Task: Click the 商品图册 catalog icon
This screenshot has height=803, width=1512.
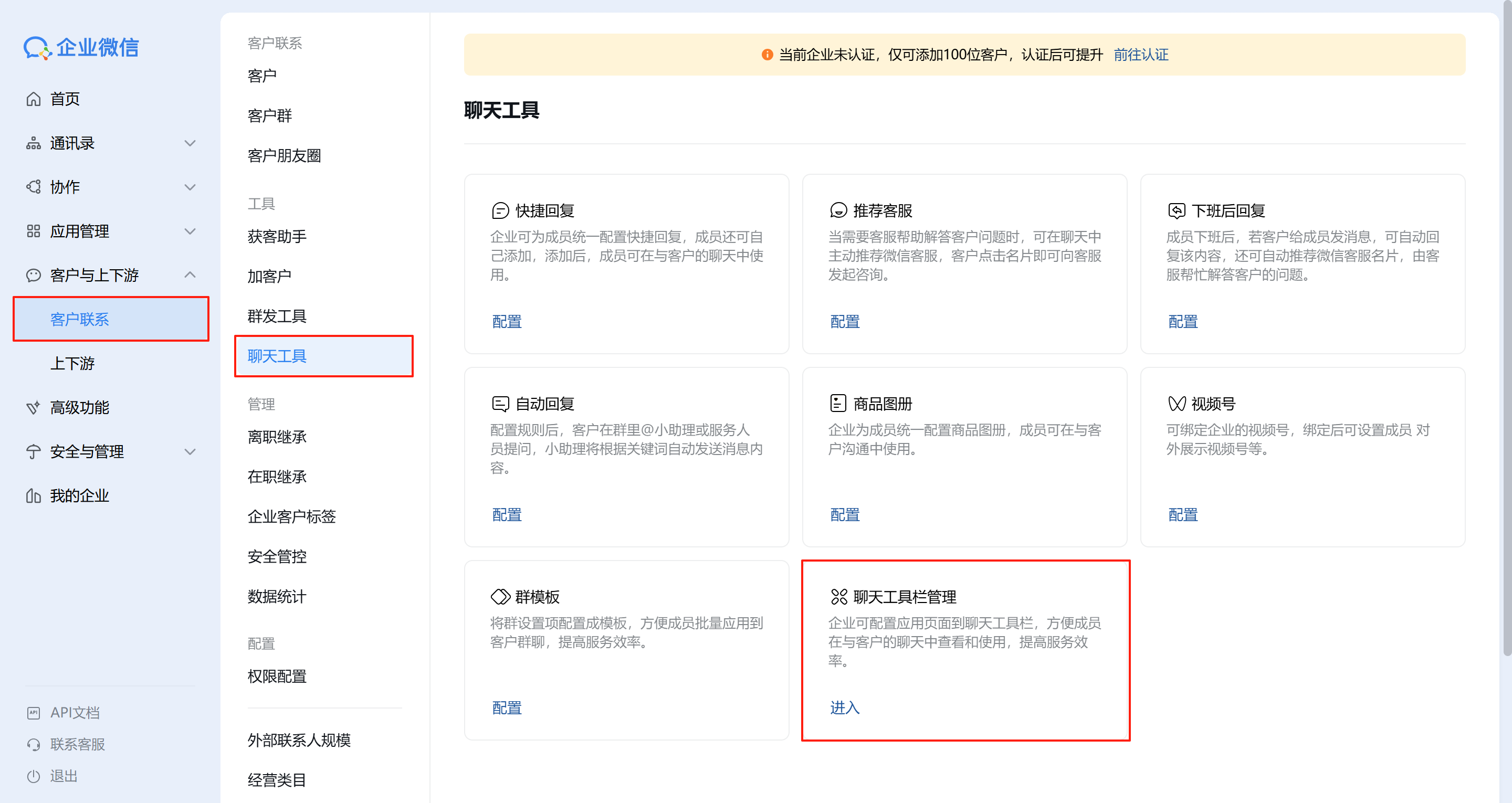Action: [838, 403]
